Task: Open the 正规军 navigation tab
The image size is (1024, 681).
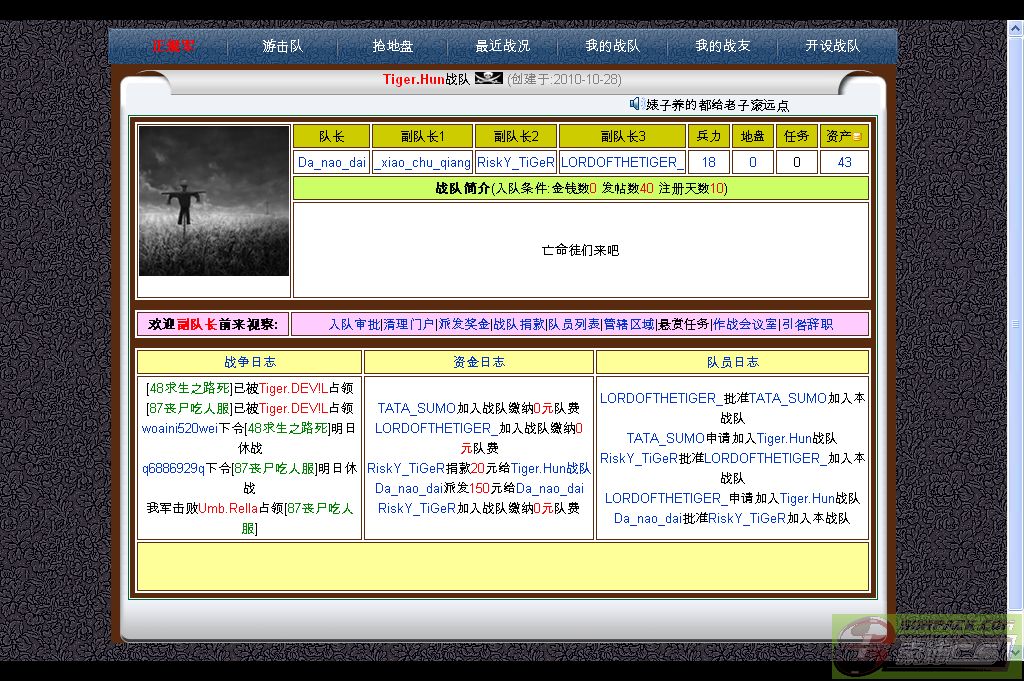Action: point(173,46)
